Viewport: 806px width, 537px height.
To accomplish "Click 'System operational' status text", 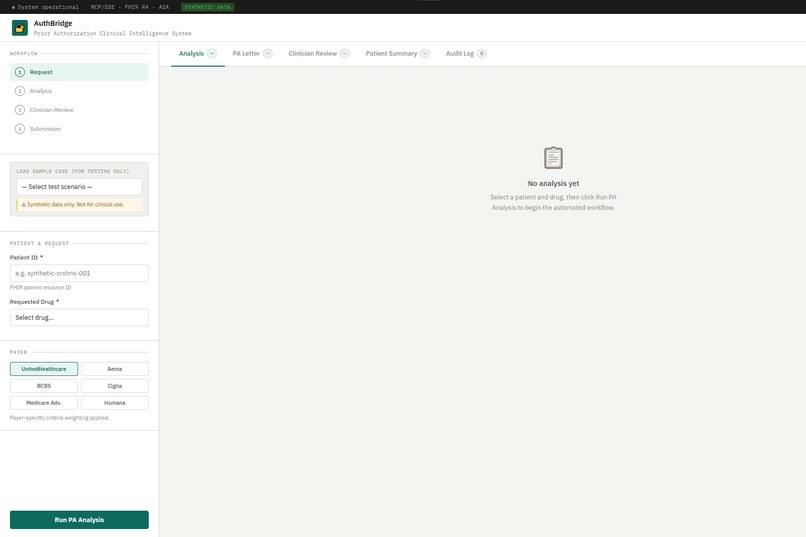I will pos(48,7).
